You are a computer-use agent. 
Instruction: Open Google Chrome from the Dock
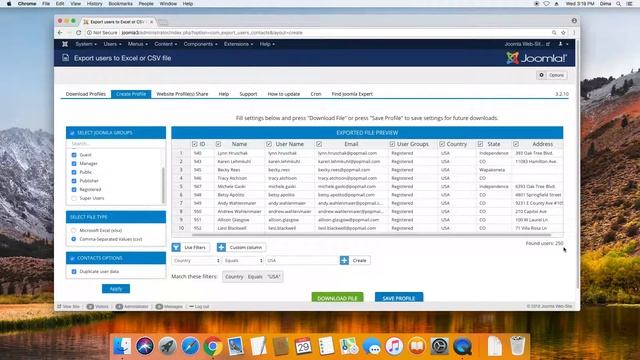coord(213,346)
